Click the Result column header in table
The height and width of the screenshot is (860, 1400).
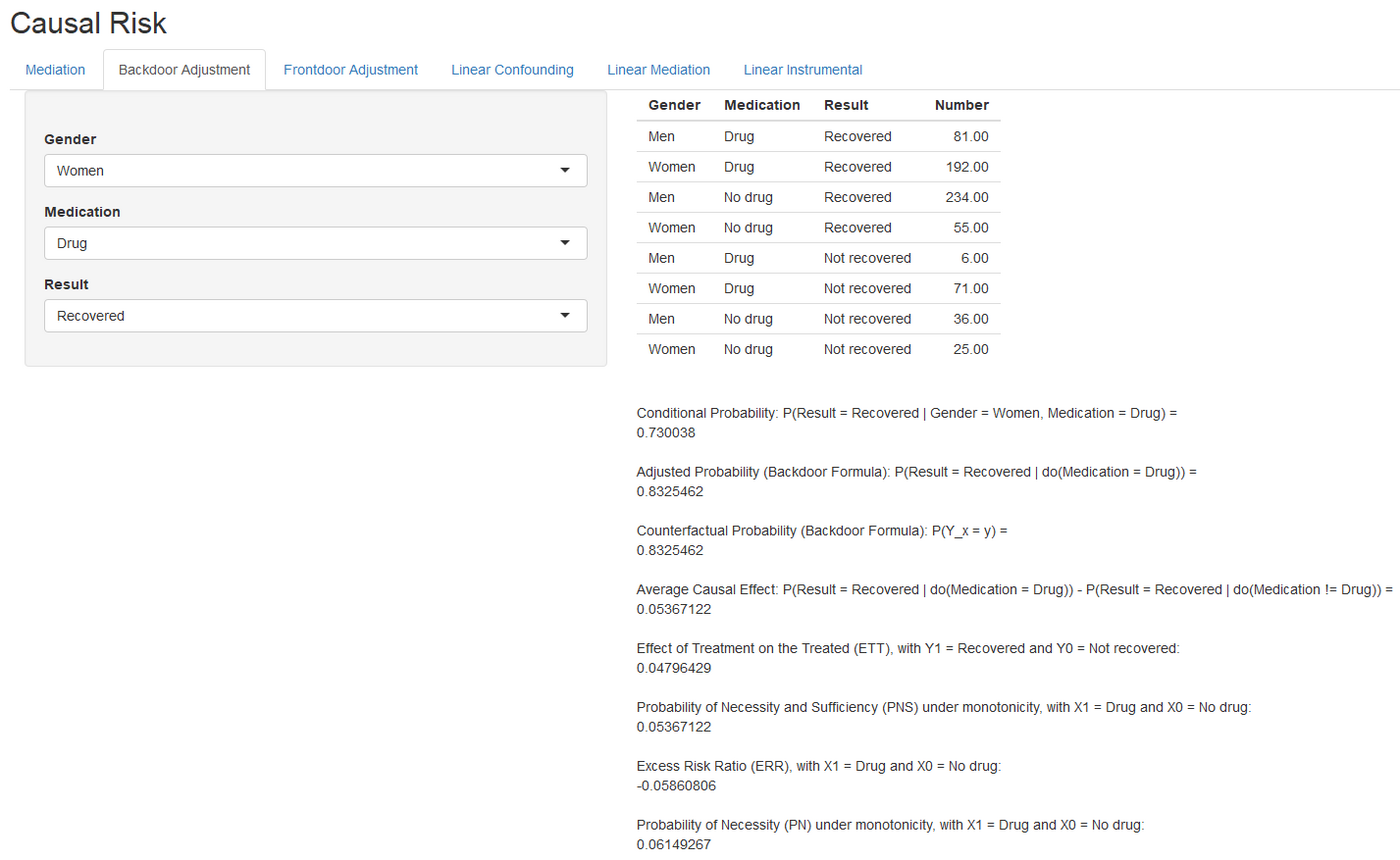(x=846, y=105)
